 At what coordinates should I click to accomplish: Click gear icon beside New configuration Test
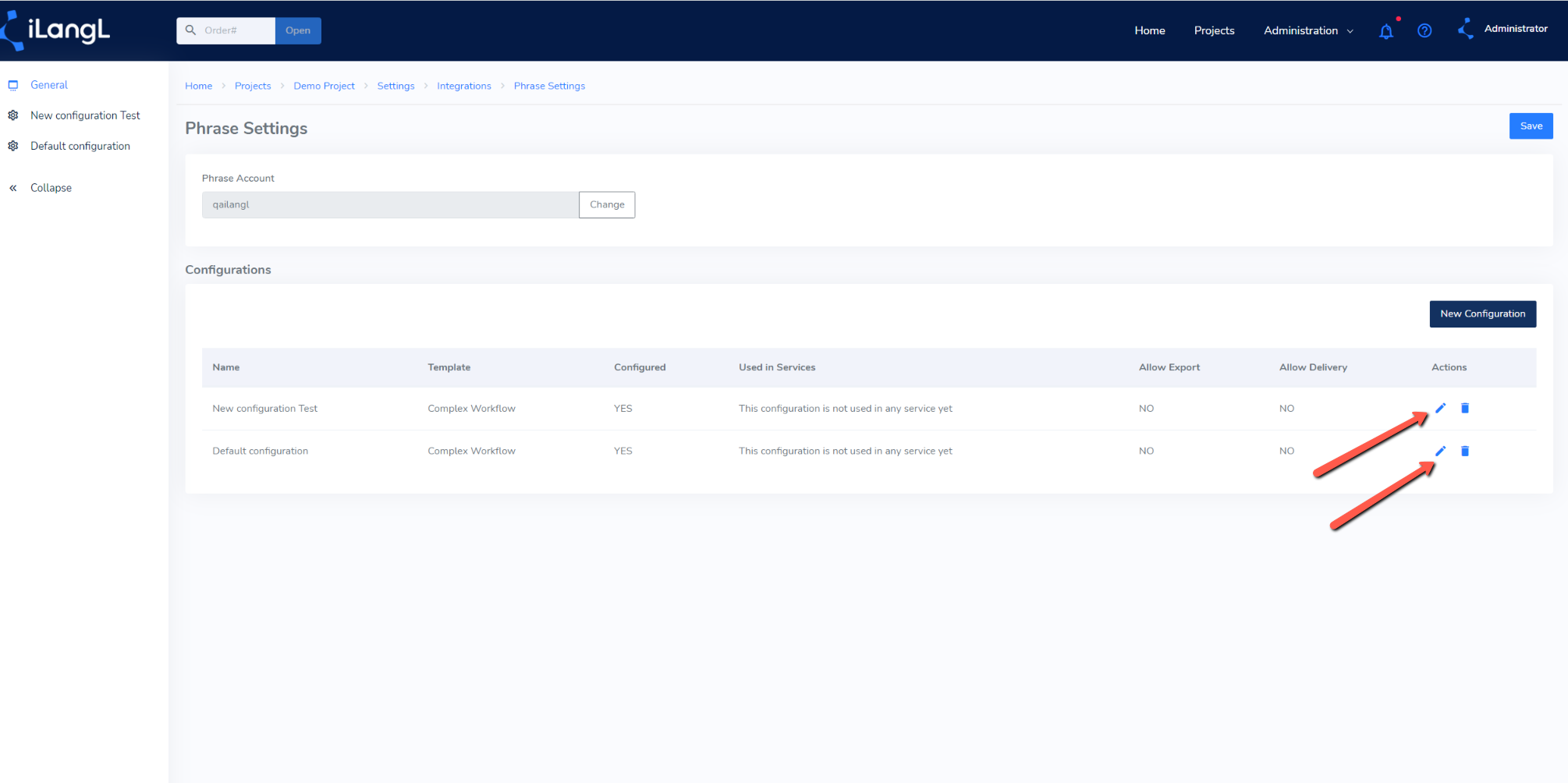(13, 115)
